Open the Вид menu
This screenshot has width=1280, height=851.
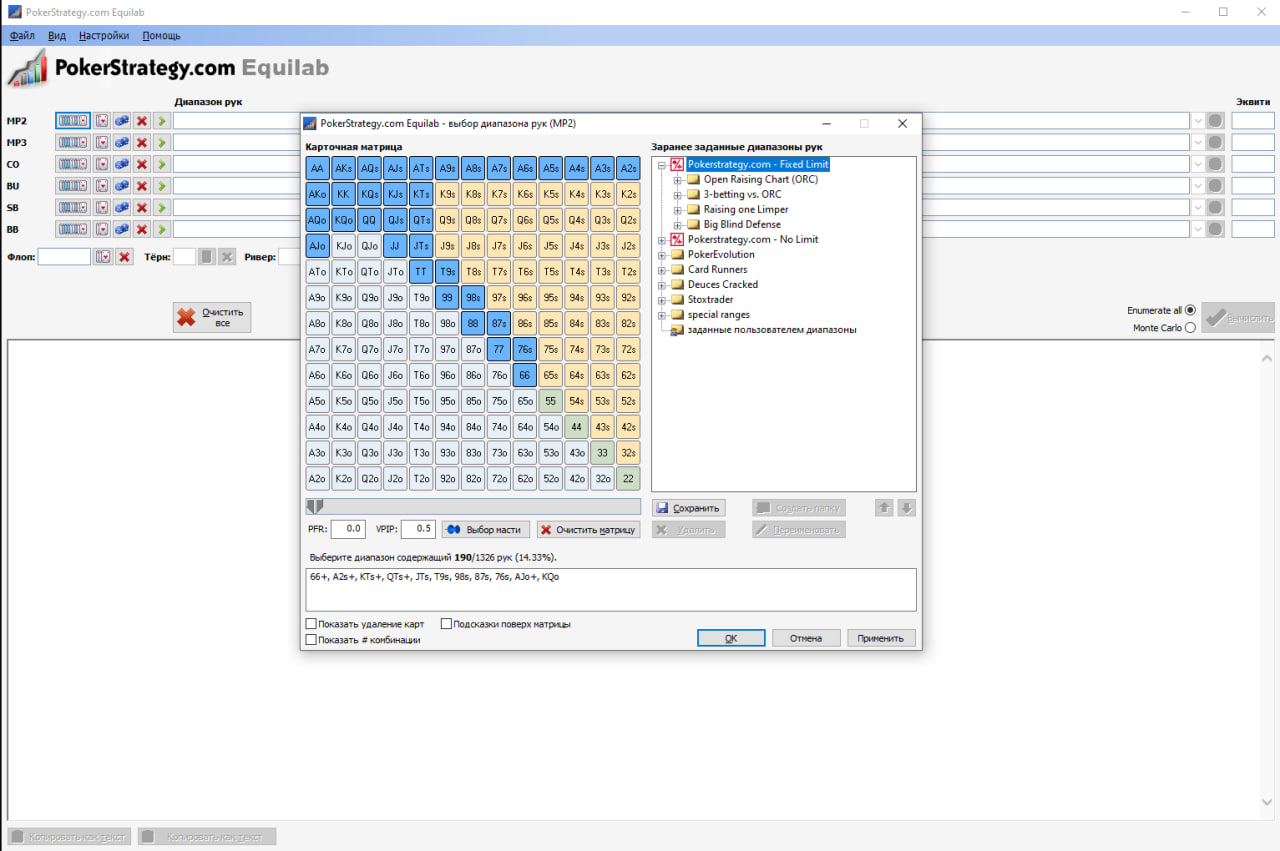point(57,35)
